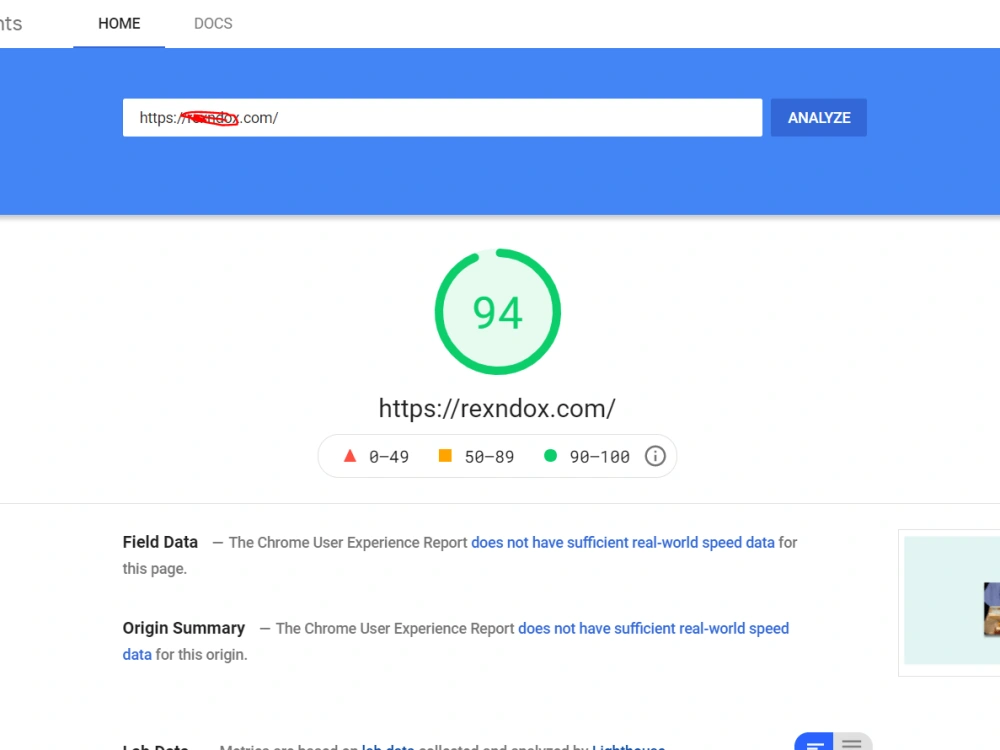The width and height of the screenshot is (1000, 750).
Task: Click the Origin Summary heading
Action: point(184,628)
